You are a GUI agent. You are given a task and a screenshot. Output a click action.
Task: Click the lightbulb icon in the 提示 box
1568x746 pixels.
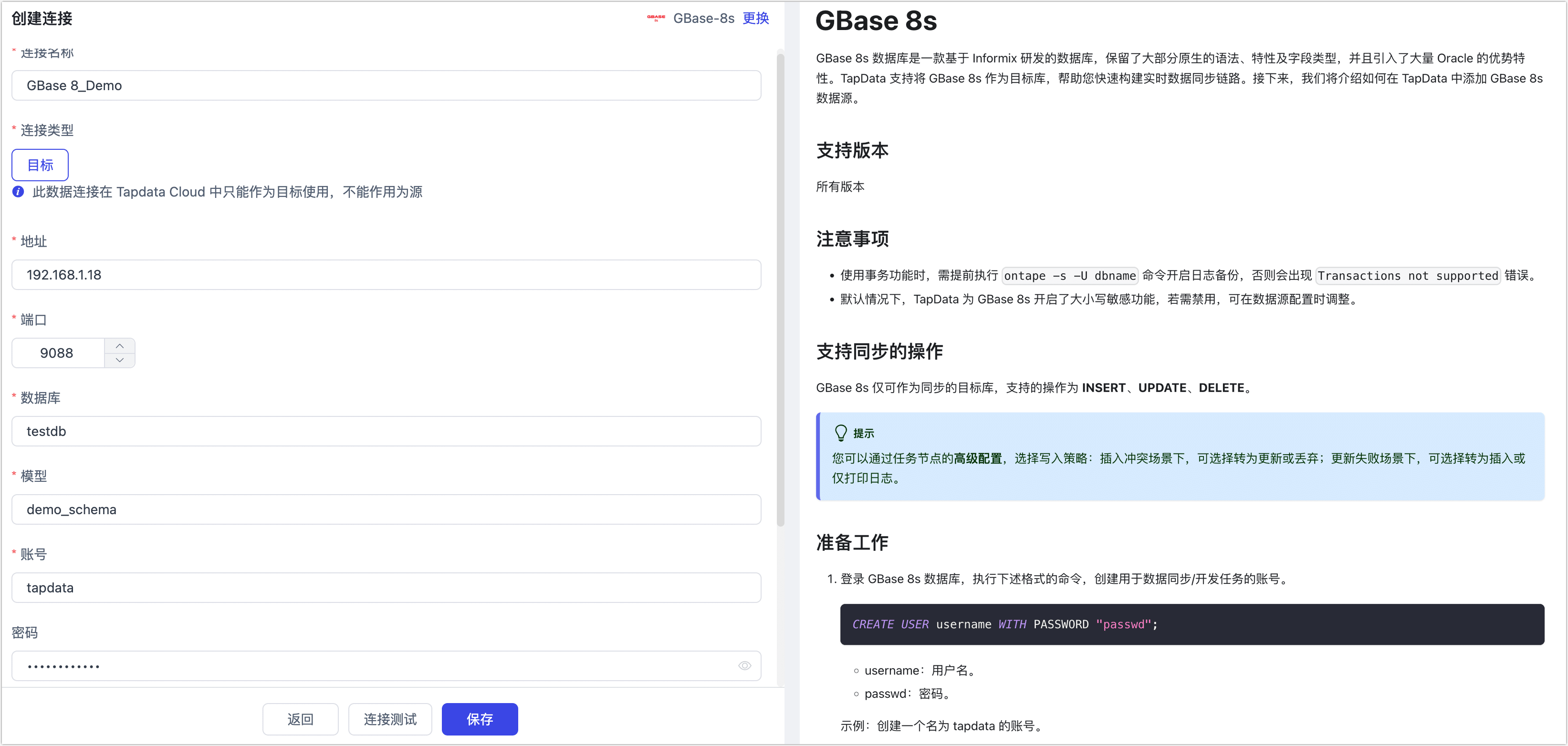(842, 432)
